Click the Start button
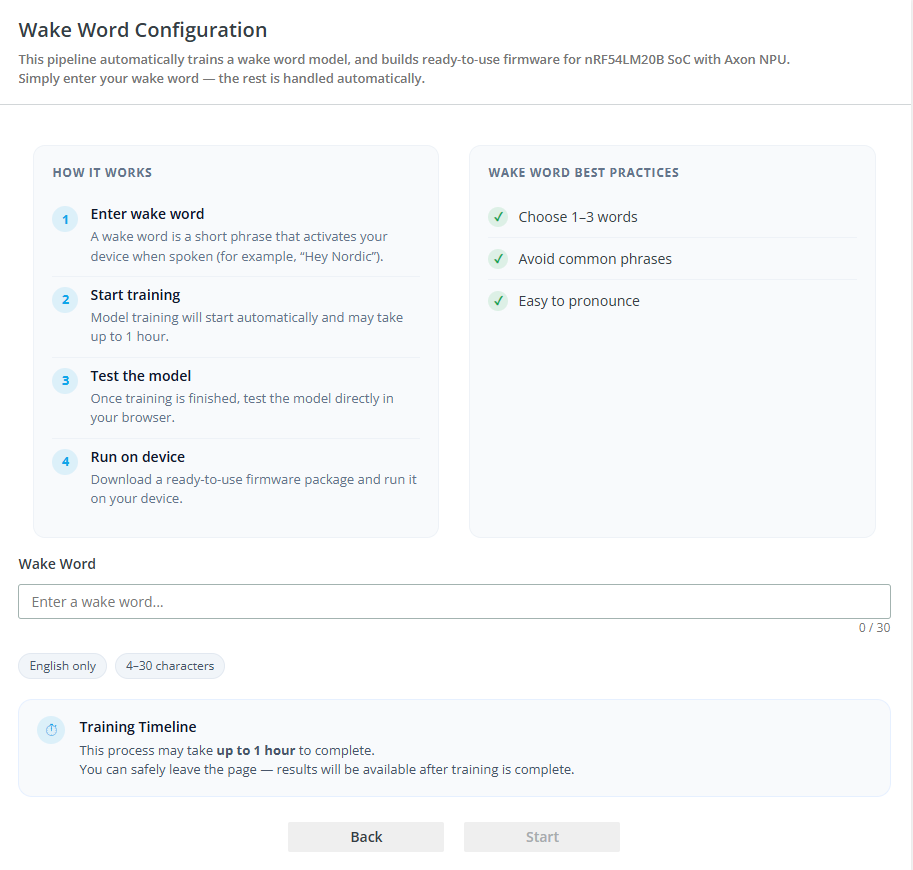 tap(542, 837)
